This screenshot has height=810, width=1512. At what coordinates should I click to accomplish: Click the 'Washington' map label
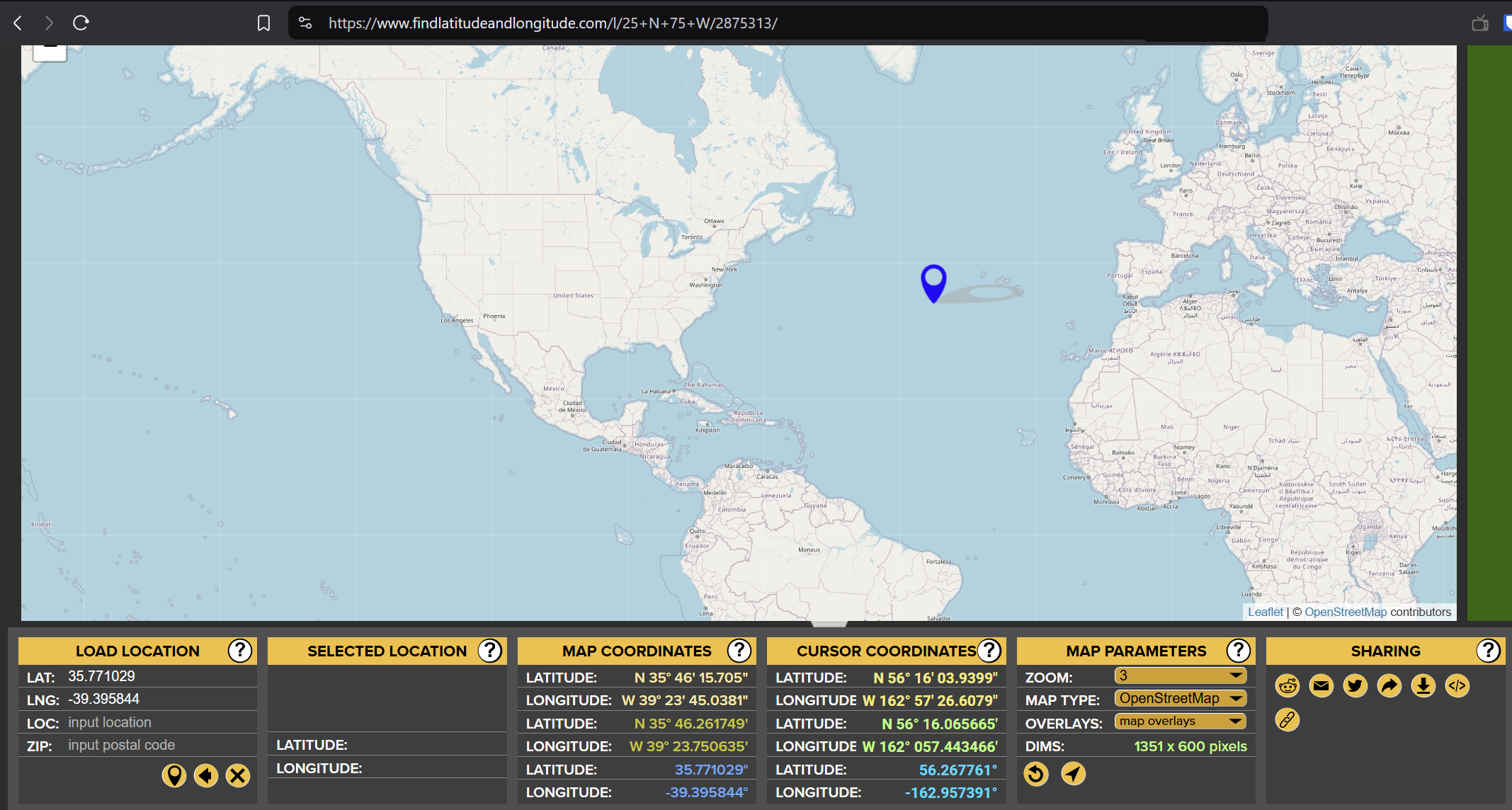pyautogui.click(x=706, y=285)
